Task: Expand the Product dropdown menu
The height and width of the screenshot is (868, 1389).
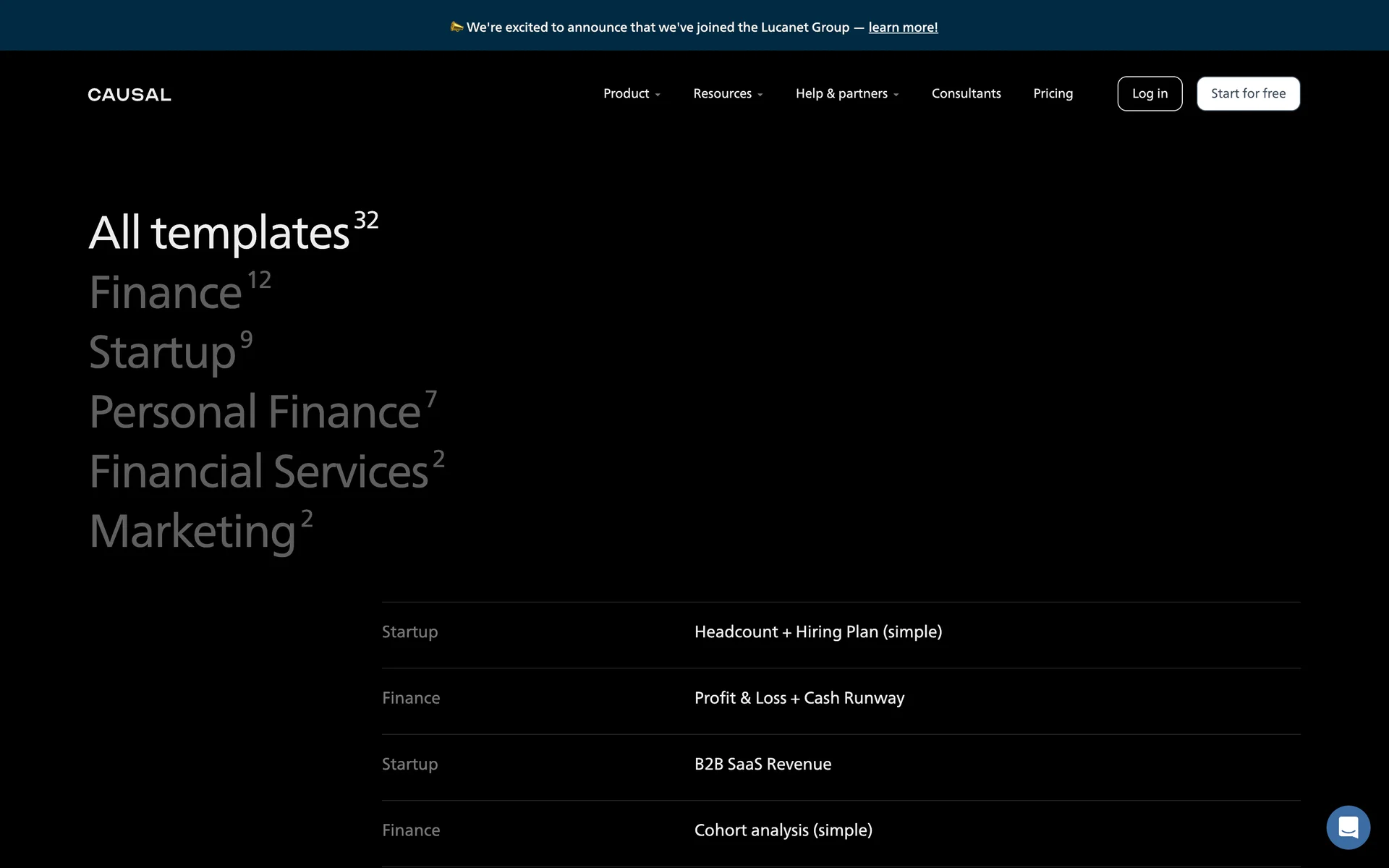Action: click(x=632, y=93)
